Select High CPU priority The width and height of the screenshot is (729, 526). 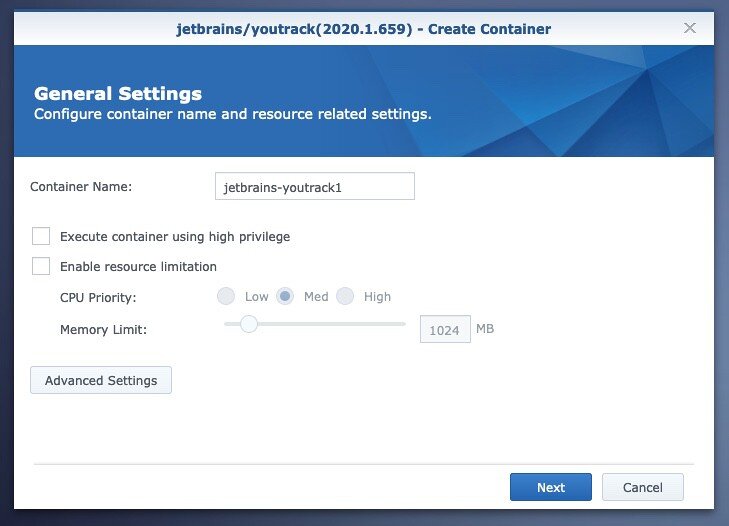point(345,296)
